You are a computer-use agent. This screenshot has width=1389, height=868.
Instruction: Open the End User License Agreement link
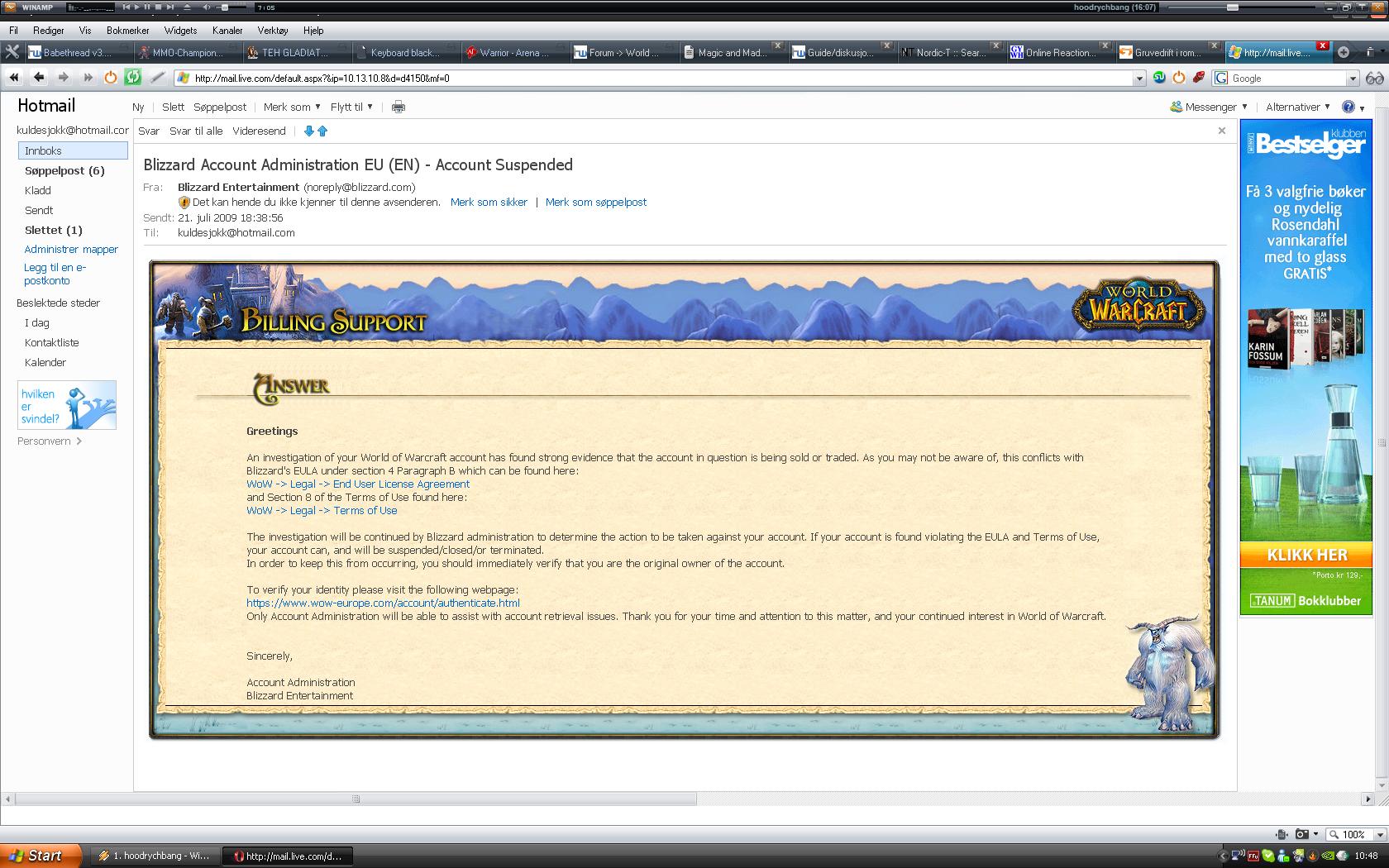click(x=358, y=484)
